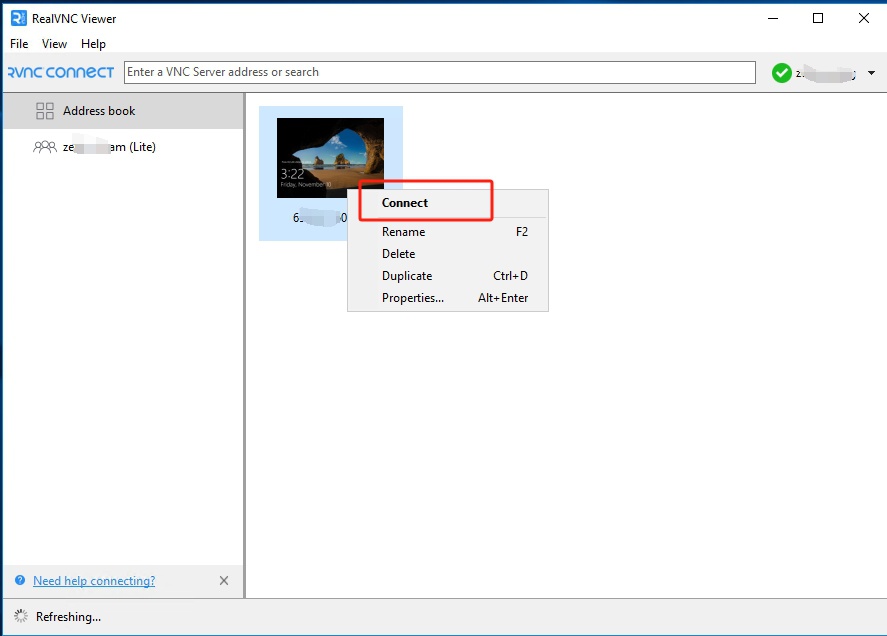The height and width of the screenshot is (636, 887).
Task: Click the Need help connecting link
Action: [x=95, y=580]
